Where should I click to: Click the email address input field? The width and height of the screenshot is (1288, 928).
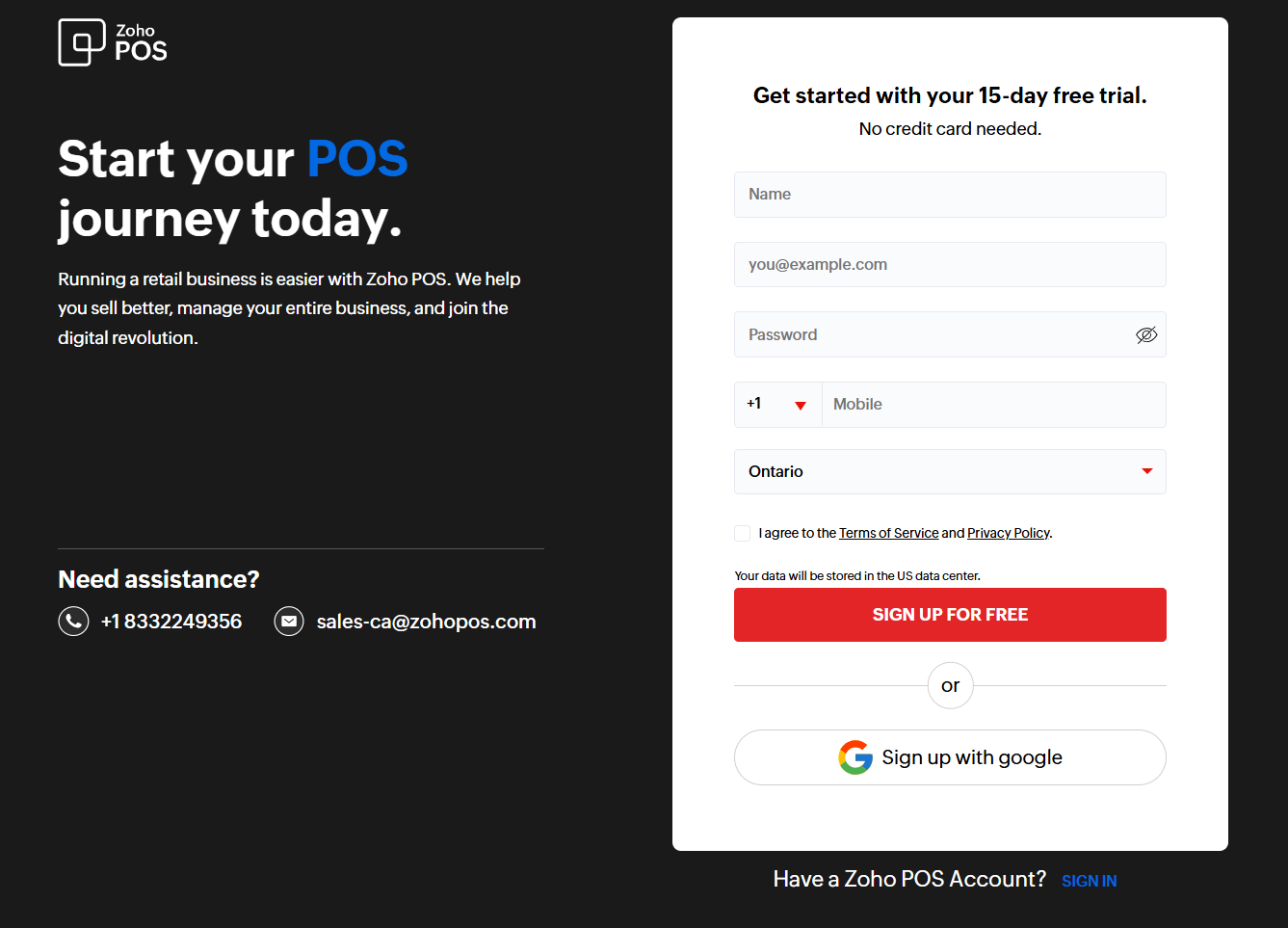point(949,265)
